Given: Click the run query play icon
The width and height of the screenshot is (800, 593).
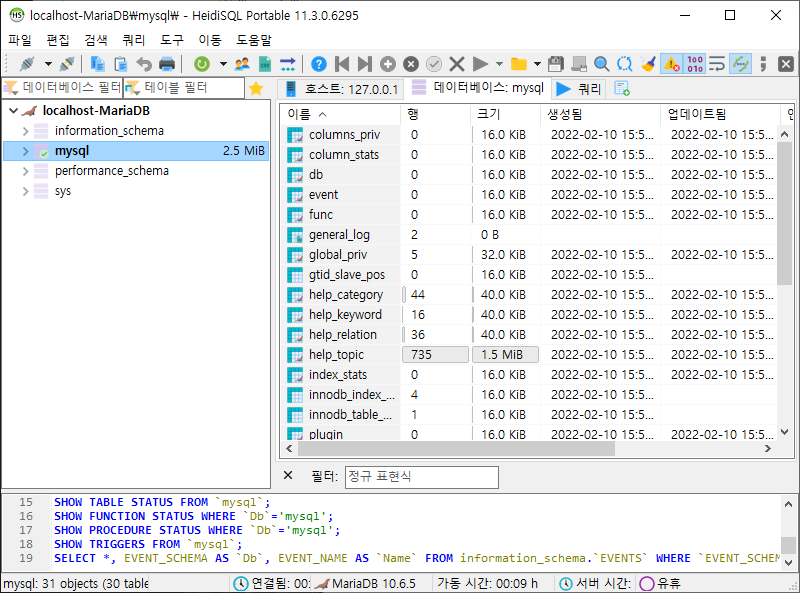Looking at the screenshot, I should pos(480,64).
